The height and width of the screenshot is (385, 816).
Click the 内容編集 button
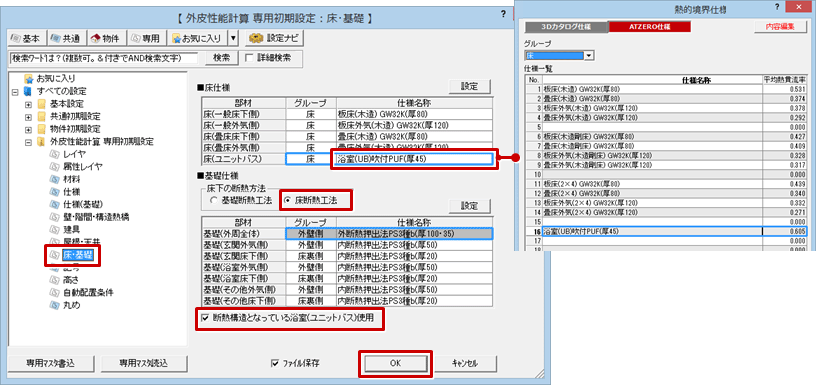[782, 27]
